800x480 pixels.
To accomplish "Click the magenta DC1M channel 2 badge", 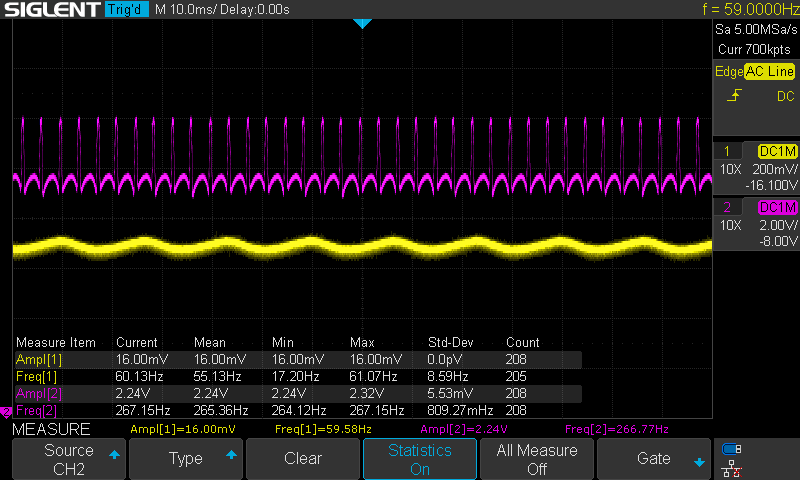I will (x=777, y=207).
